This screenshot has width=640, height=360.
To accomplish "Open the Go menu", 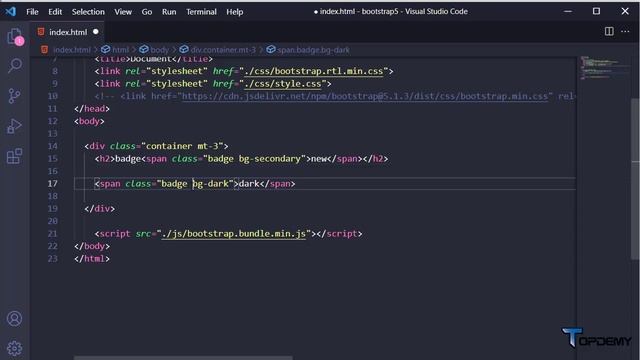I will pos(147,12).
